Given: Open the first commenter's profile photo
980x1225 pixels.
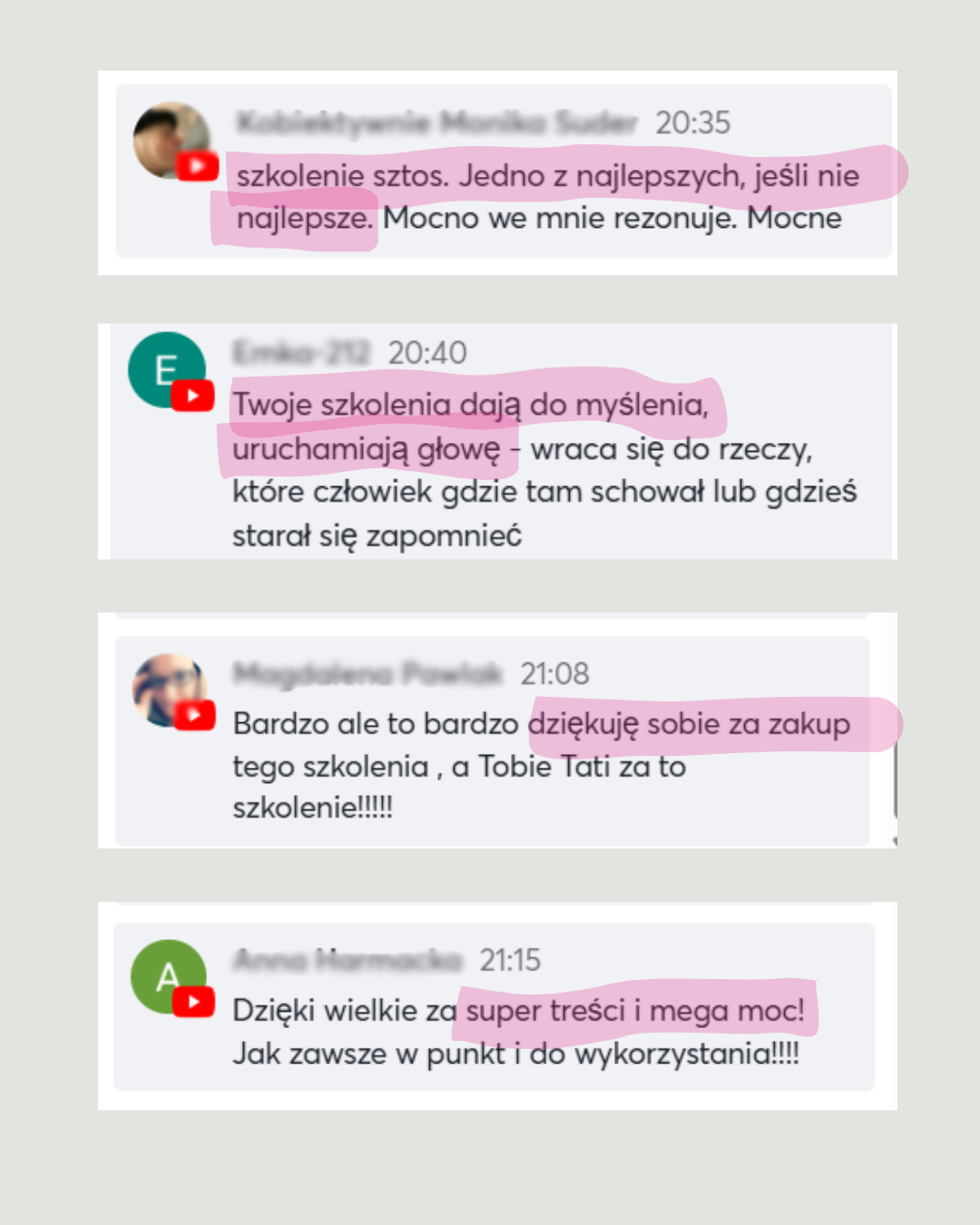Looking at the screenshot, I should [171, 141].
